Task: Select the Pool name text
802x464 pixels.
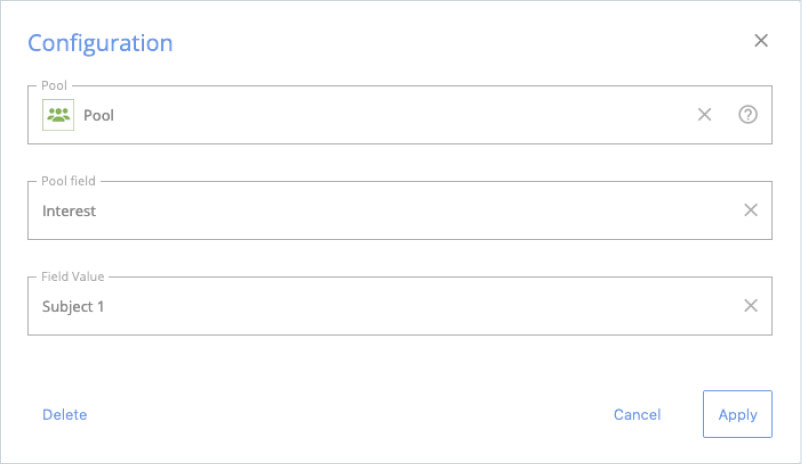Action: click(x=99, y=116)
